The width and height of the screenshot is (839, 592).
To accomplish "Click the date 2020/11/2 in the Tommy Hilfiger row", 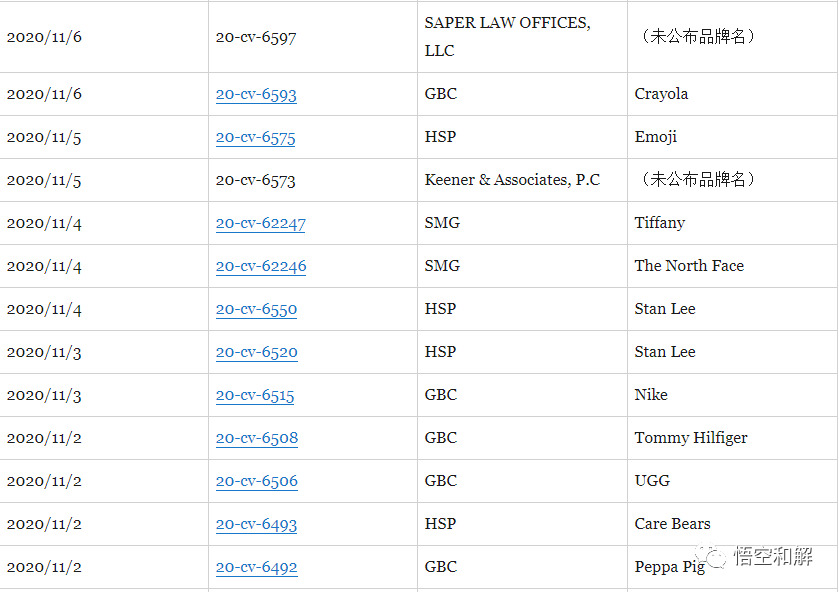I will (x=44, y=438).
